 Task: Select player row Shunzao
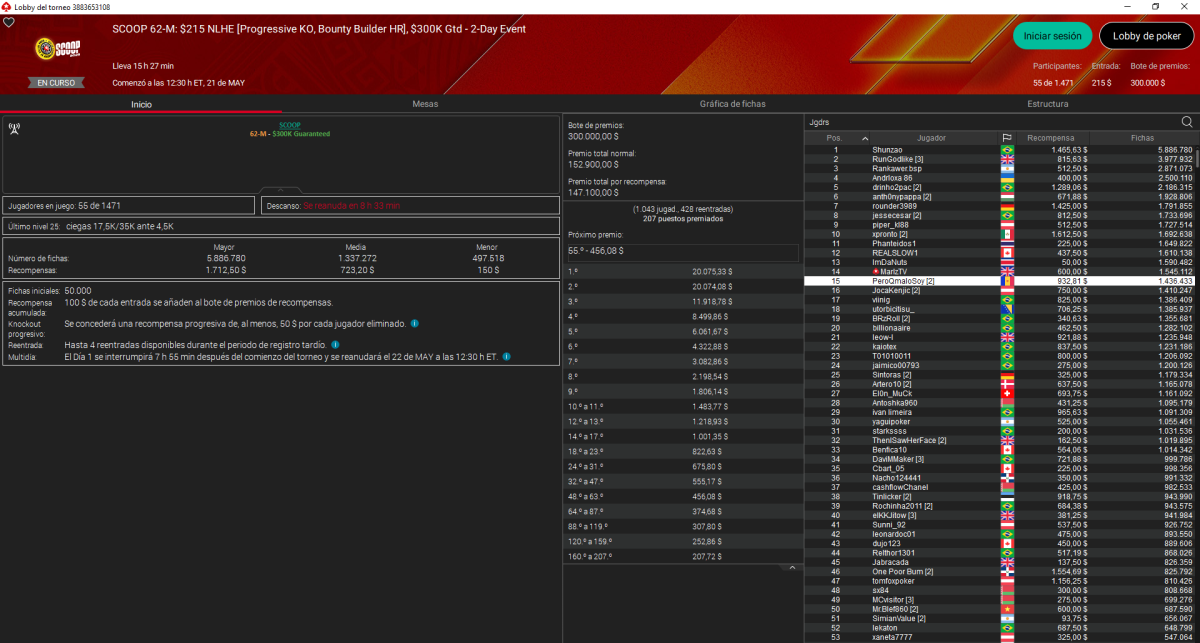pos(999,149)
